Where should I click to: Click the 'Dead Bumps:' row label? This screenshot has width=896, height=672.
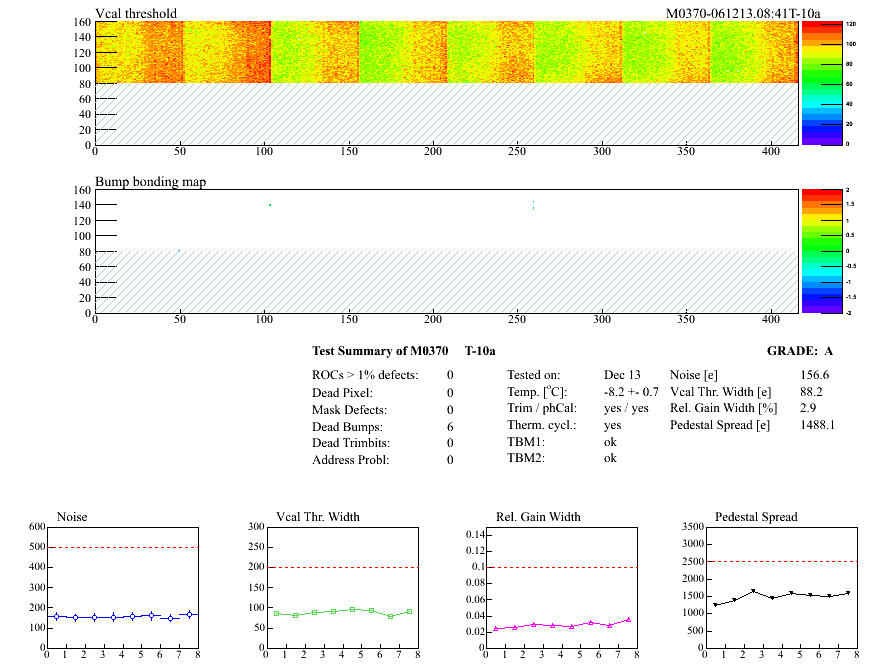point(346,426)
